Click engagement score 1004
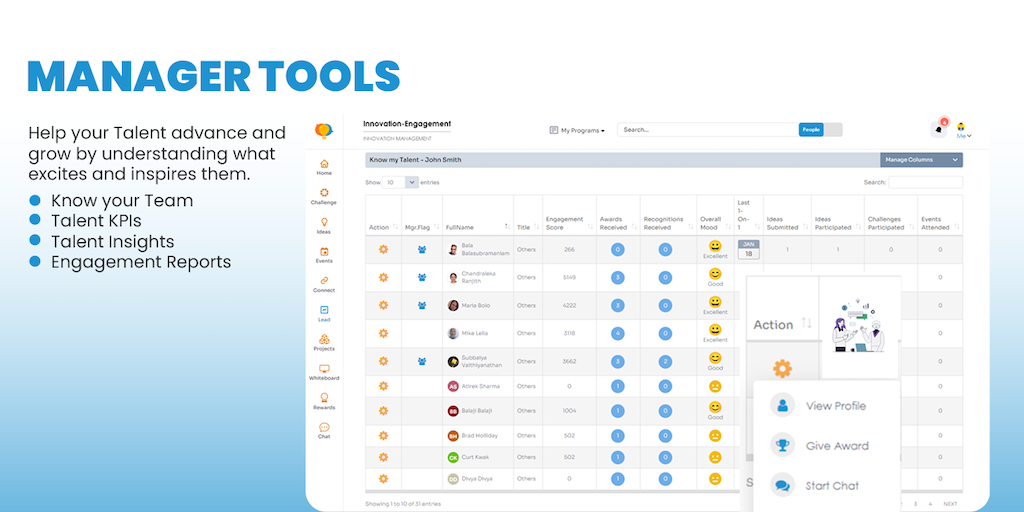Viewport: 1024px width, 512px height. click(569, 411)
